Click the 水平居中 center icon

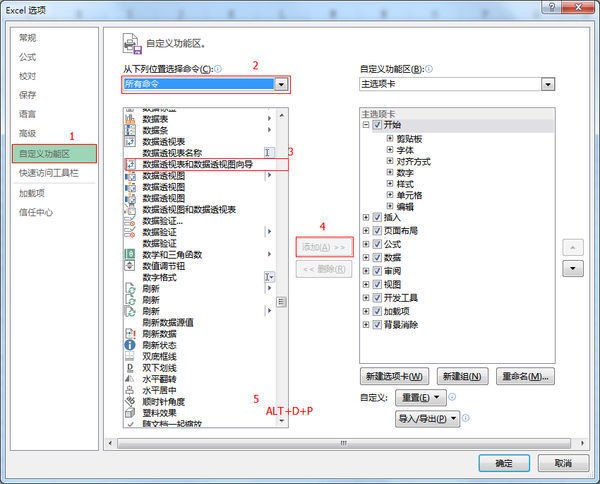[130, 390]
